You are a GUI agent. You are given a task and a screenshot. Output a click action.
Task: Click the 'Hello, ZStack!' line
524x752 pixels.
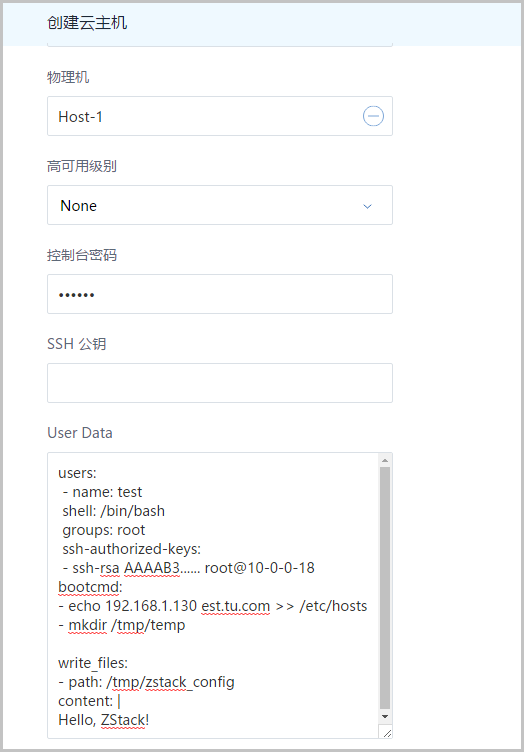[104, 720]
